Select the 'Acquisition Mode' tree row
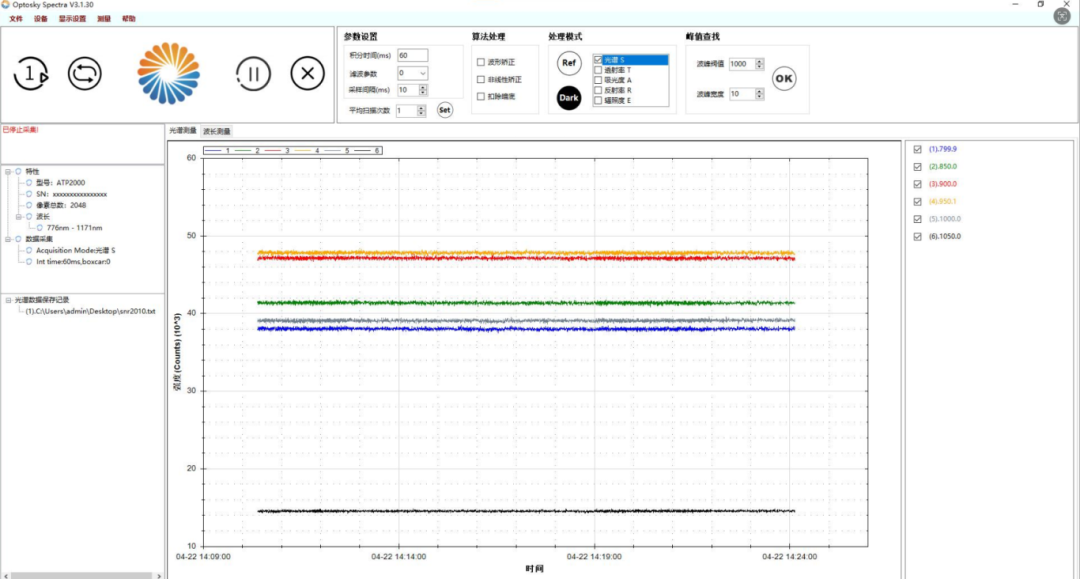Image resolution: width=1080 pixels, height=579 pixels. pos(76,251)
